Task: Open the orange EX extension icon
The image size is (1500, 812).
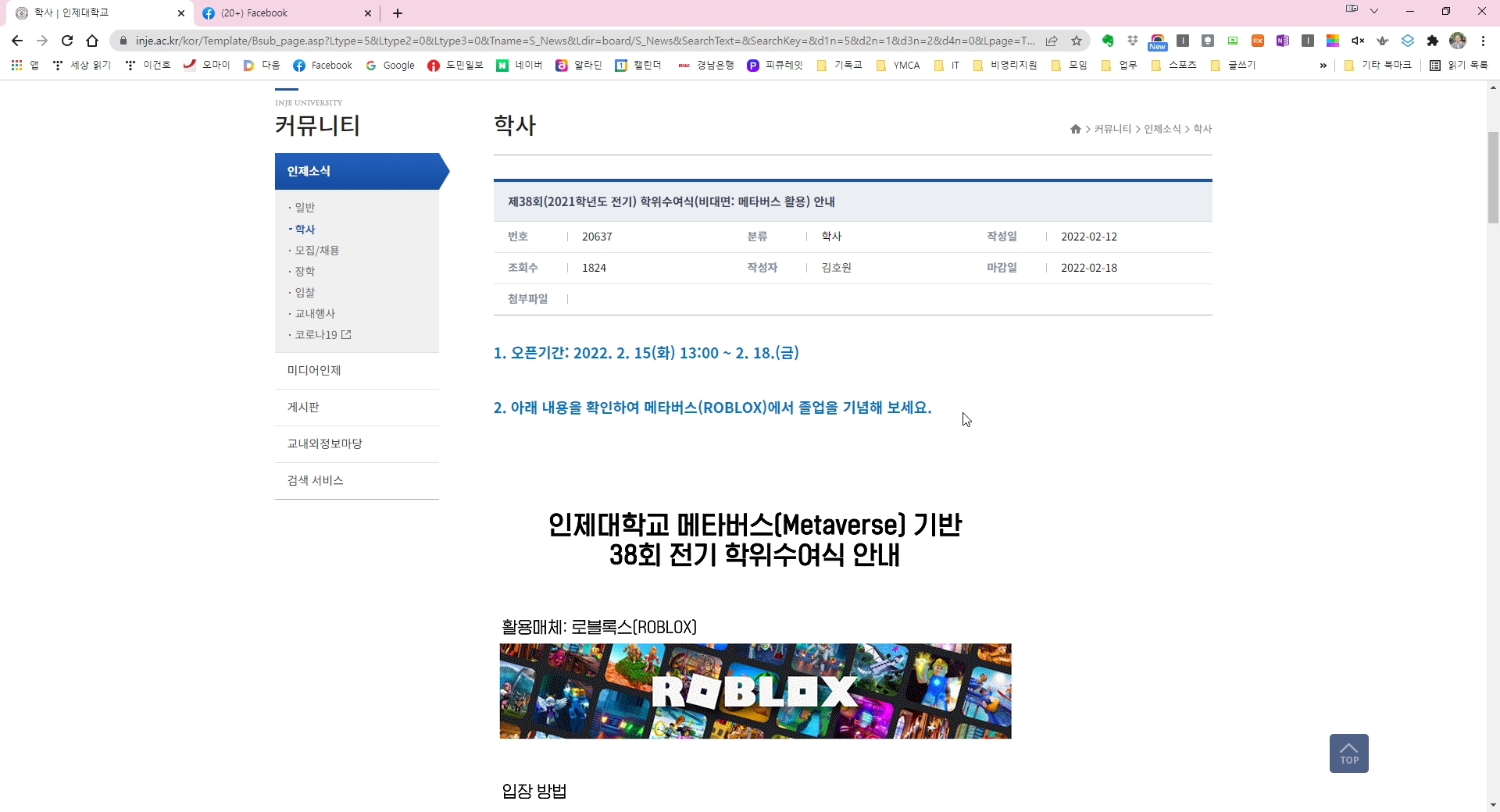Action: (x=1257, y=41)
